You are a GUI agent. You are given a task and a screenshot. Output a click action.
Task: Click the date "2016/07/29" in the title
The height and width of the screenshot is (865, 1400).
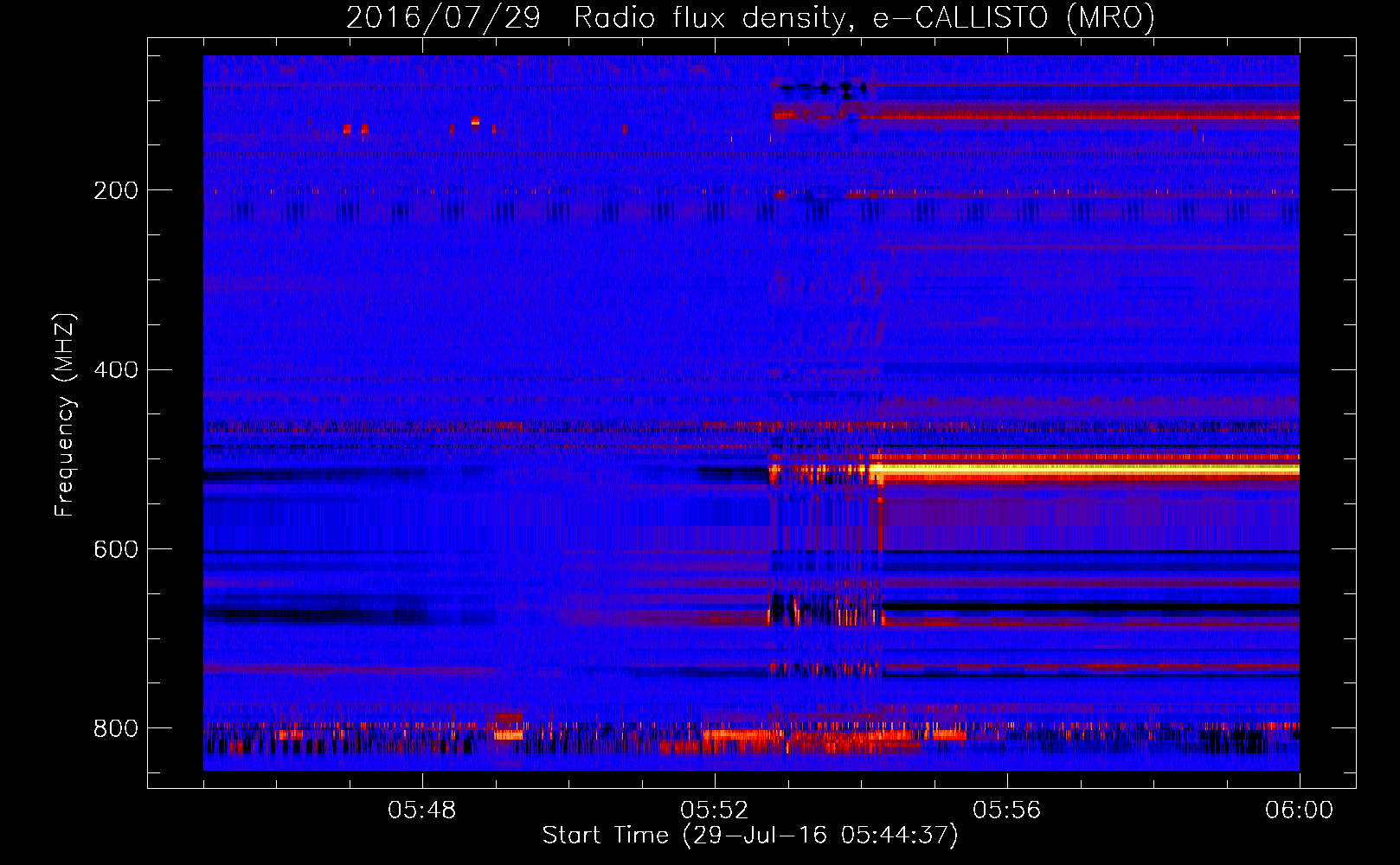443,17
